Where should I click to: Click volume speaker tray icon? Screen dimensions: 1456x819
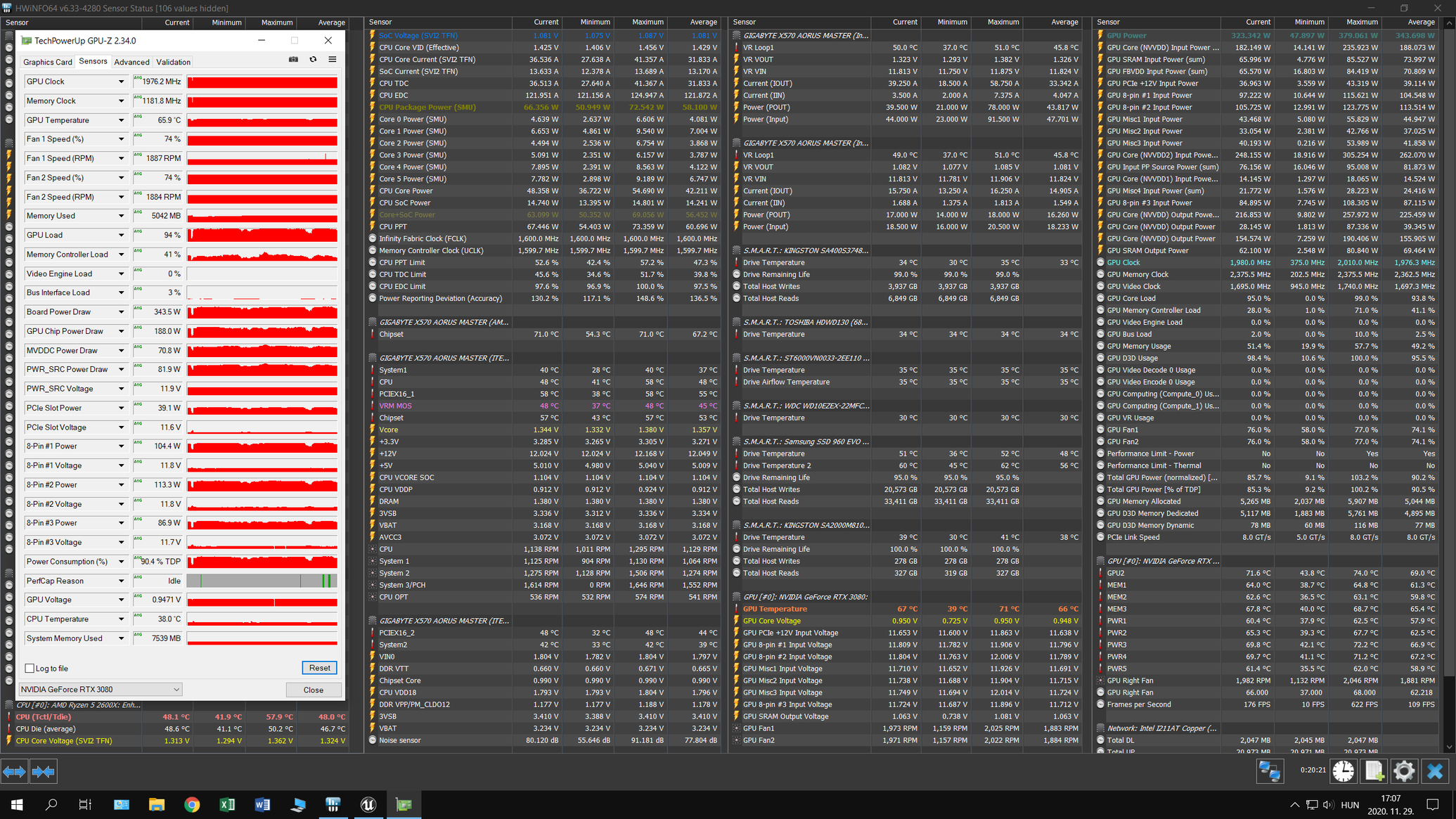click(1328, 804)
